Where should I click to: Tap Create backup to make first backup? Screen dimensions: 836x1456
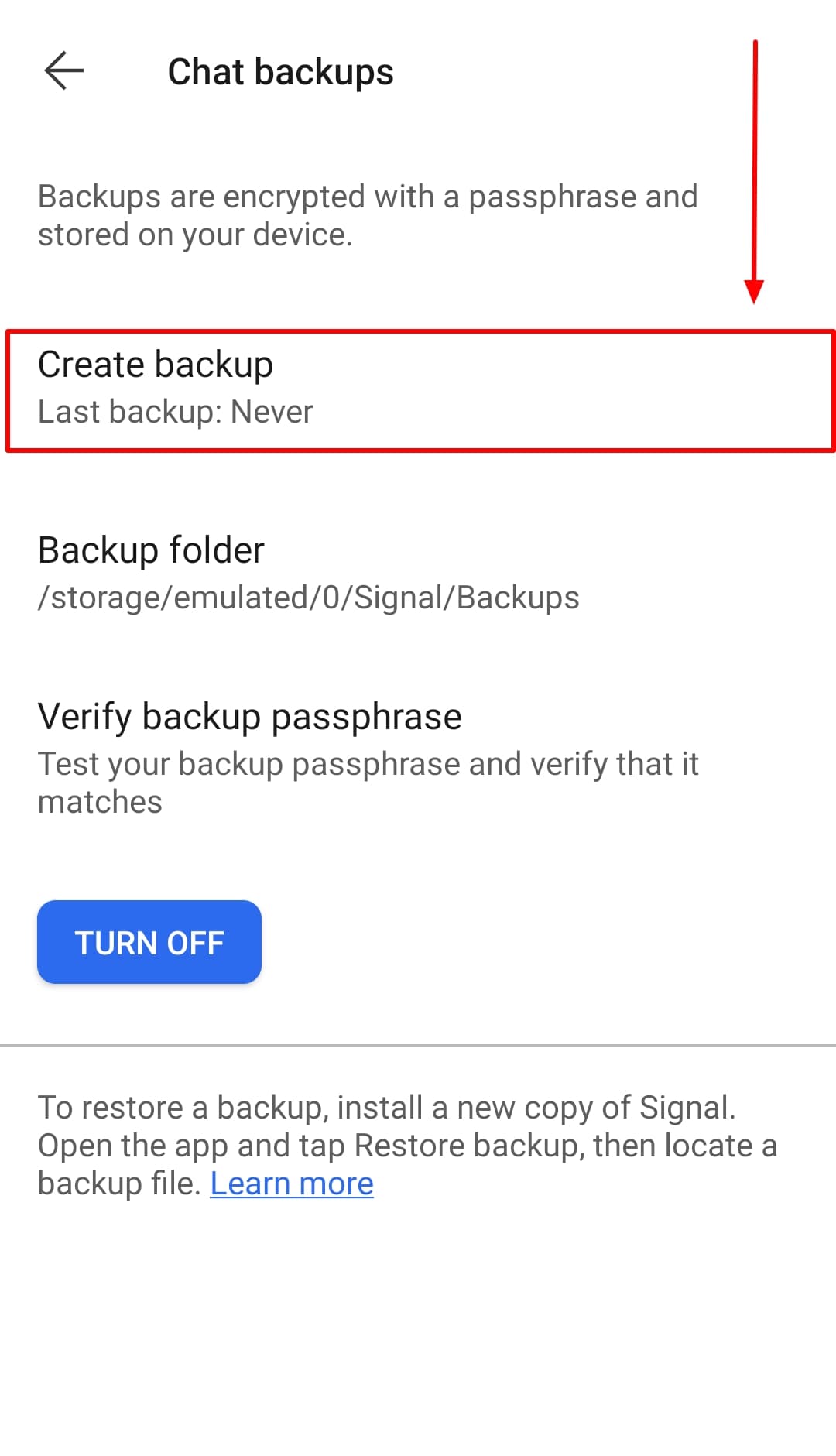coord(155,364)
